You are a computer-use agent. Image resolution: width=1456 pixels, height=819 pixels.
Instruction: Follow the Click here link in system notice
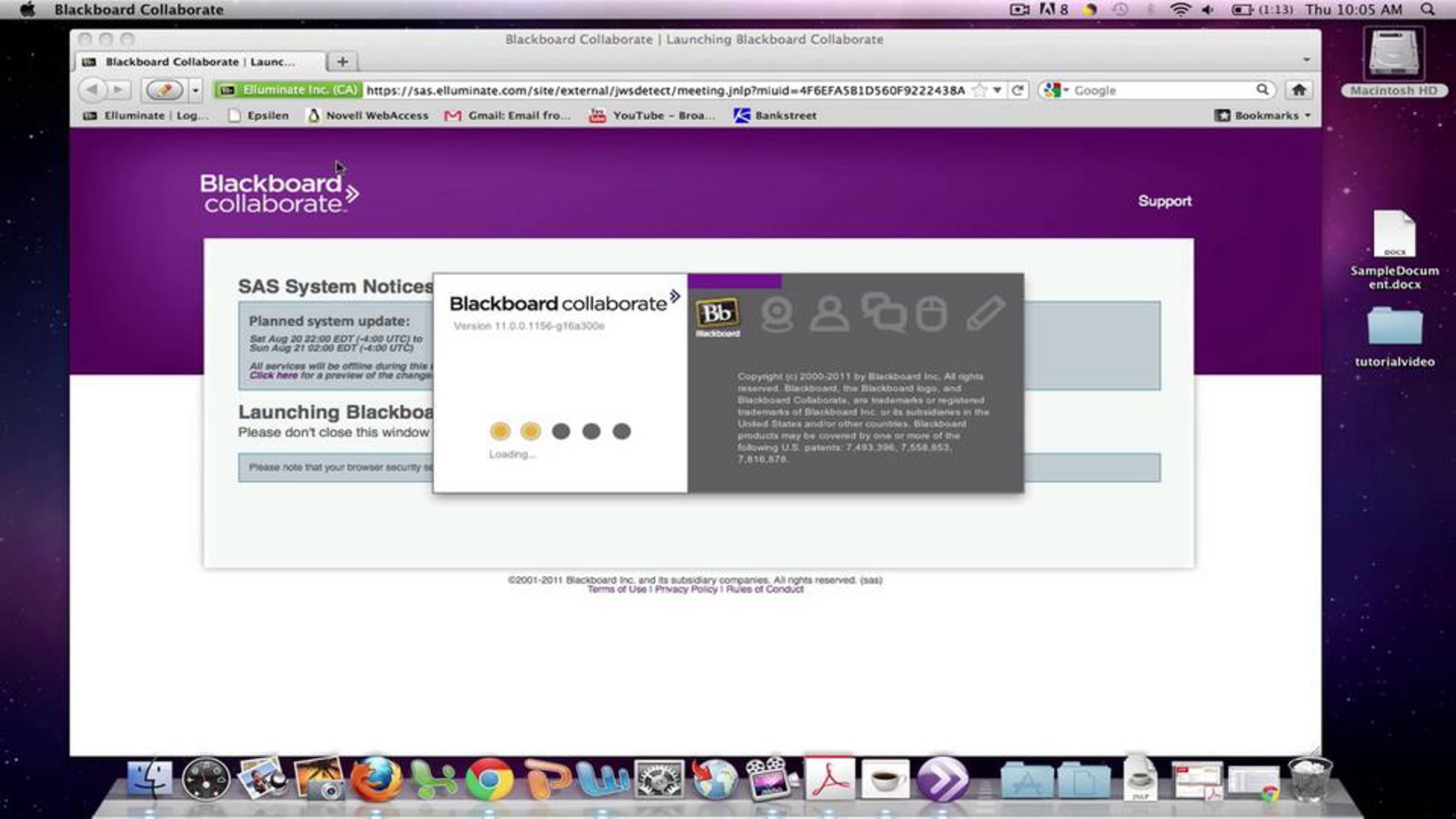[274, 376]
